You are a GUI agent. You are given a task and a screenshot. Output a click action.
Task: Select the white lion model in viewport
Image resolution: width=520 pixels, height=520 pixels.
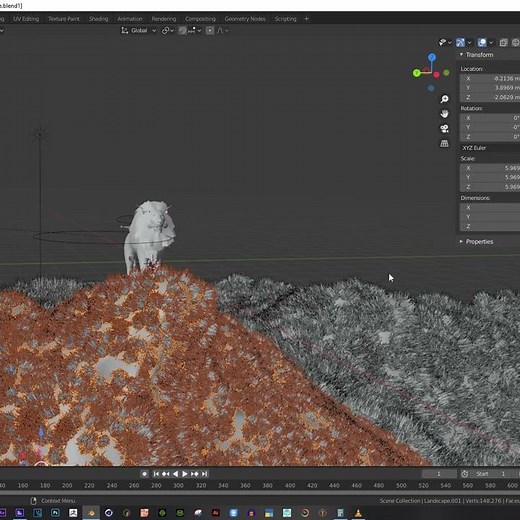tap(150, 236)
